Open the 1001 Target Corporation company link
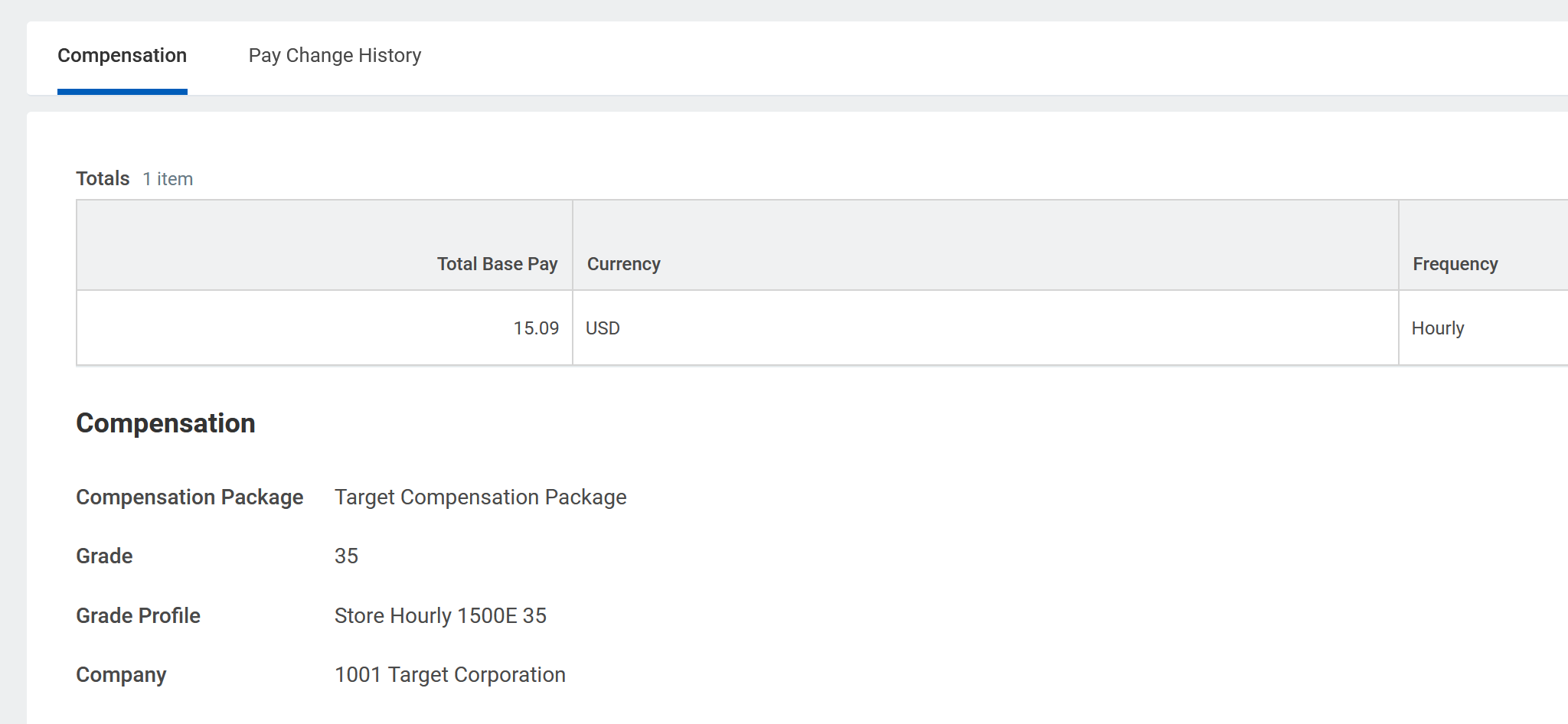 (449, 675)
